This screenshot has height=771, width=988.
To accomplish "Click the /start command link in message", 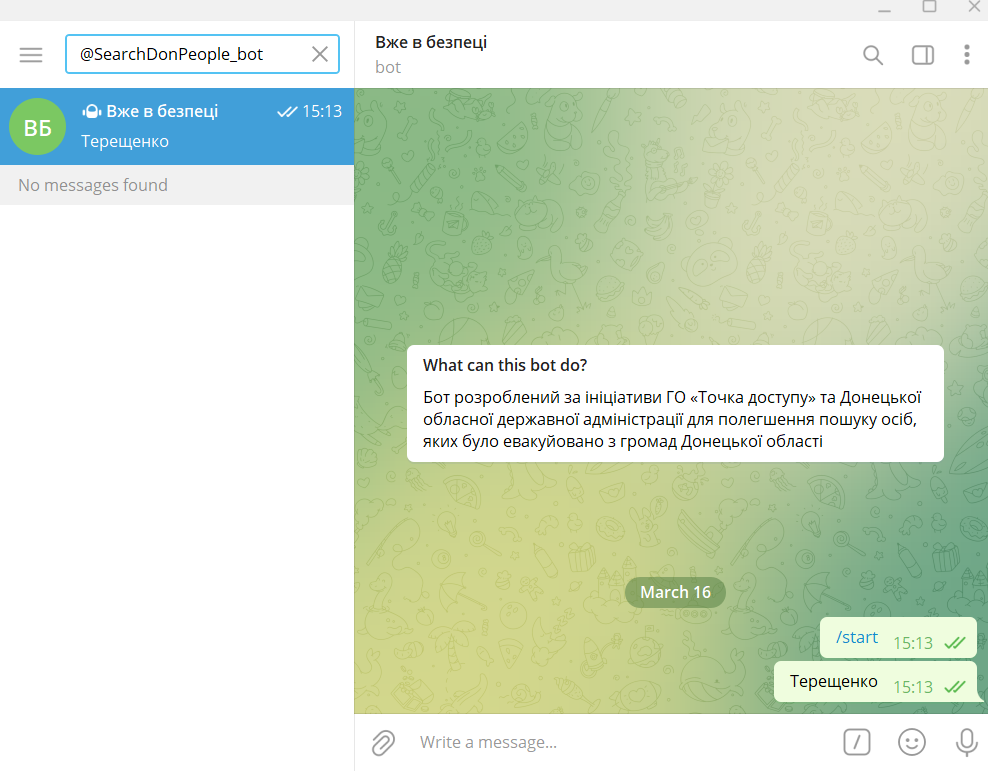I will click(x=856, y=637).
